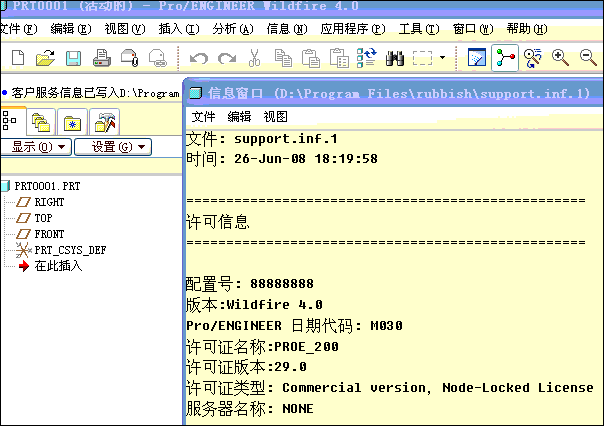The height and width of the screenshot is (426, 604).
Task: Open the 设置(G) dropdown
Action: click(x=113, y=147)
